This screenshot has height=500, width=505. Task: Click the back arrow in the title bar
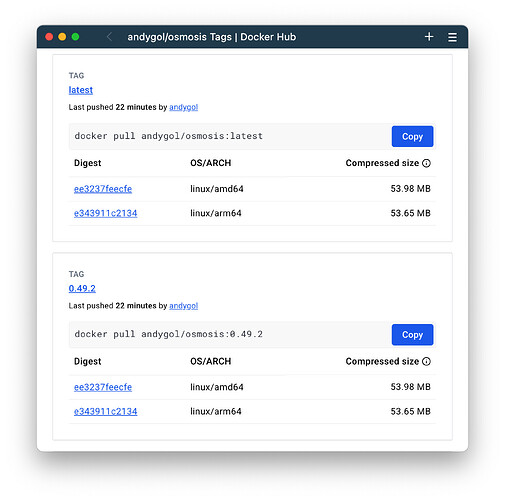(109, 37)
